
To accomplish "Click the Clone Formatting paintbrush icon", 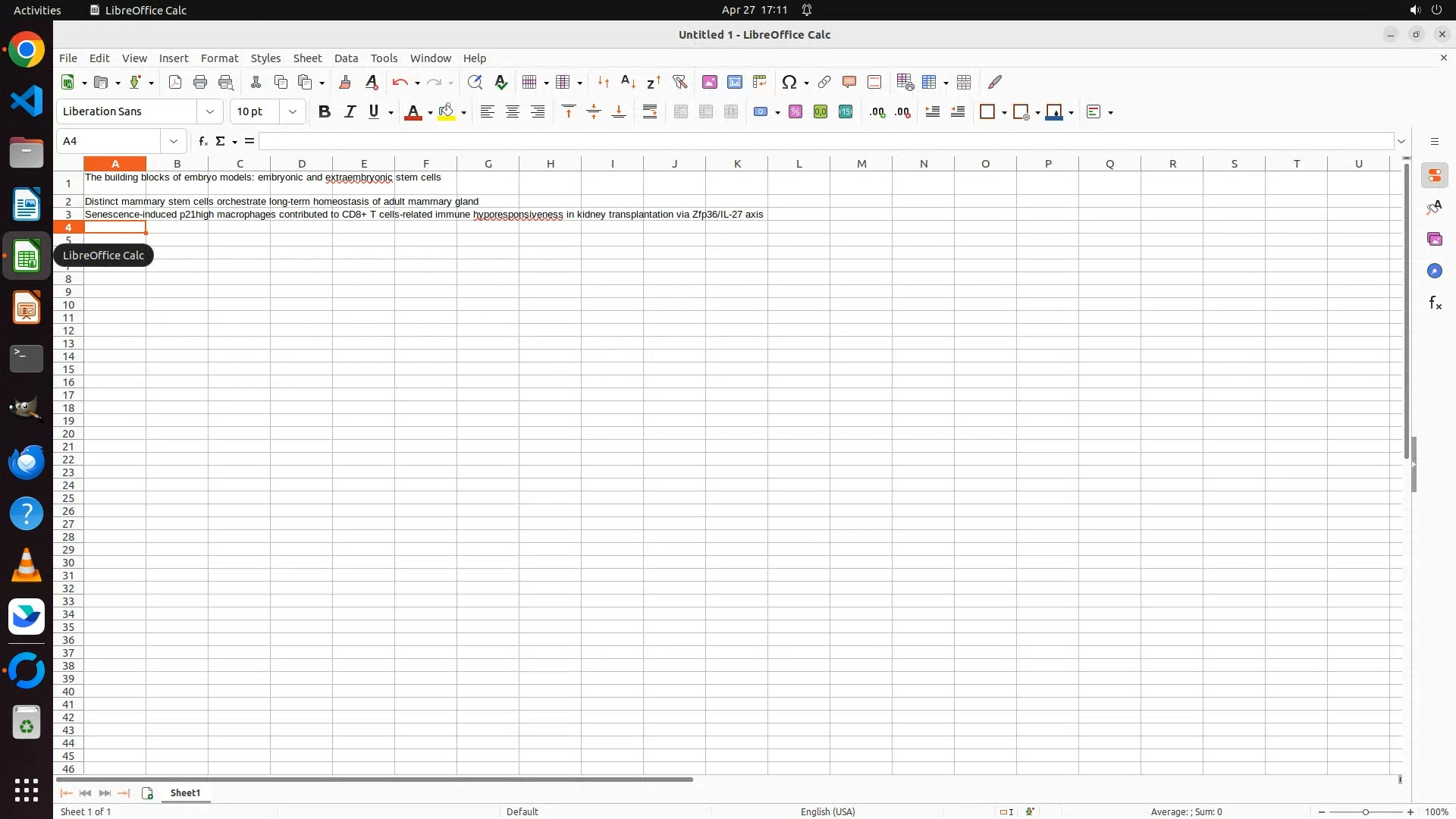I will click(345, 82).
